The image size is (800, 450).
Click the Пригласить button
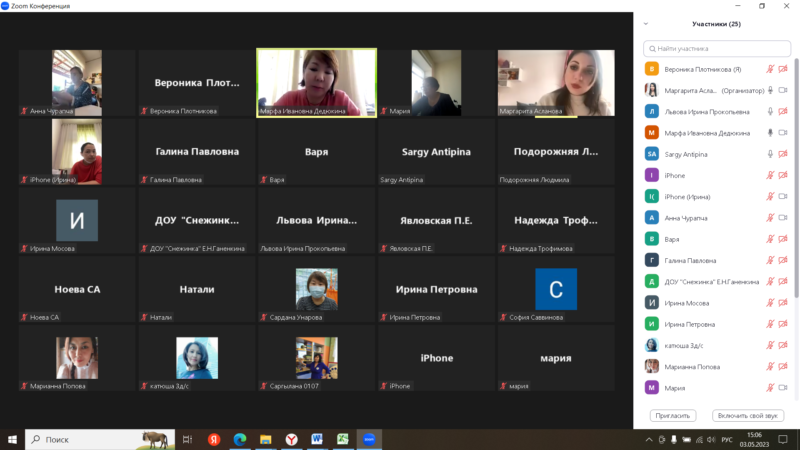coord(672,416)
